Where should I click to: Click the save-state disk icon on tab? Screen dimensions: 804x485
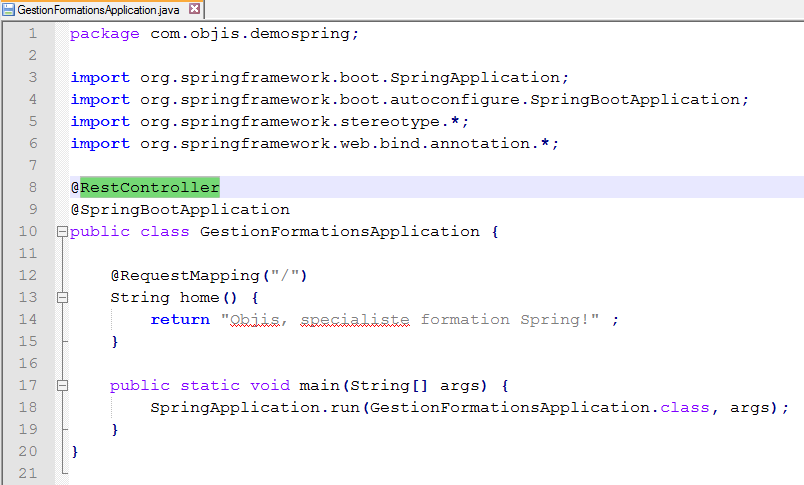pyautogui.click(x=8, y=10)
